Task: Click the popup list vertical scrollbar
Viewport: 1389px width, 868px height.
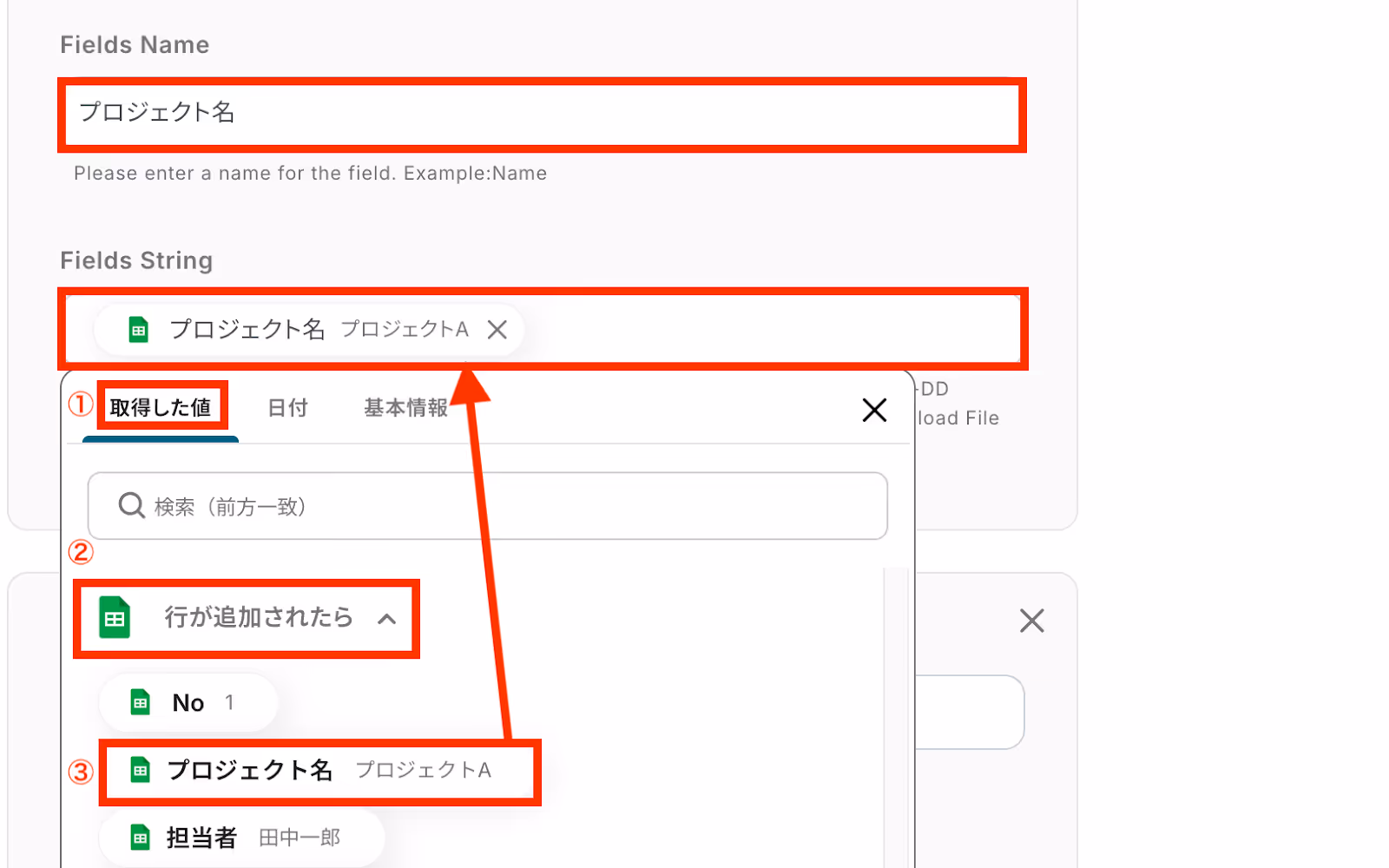Action: [896, 716]
